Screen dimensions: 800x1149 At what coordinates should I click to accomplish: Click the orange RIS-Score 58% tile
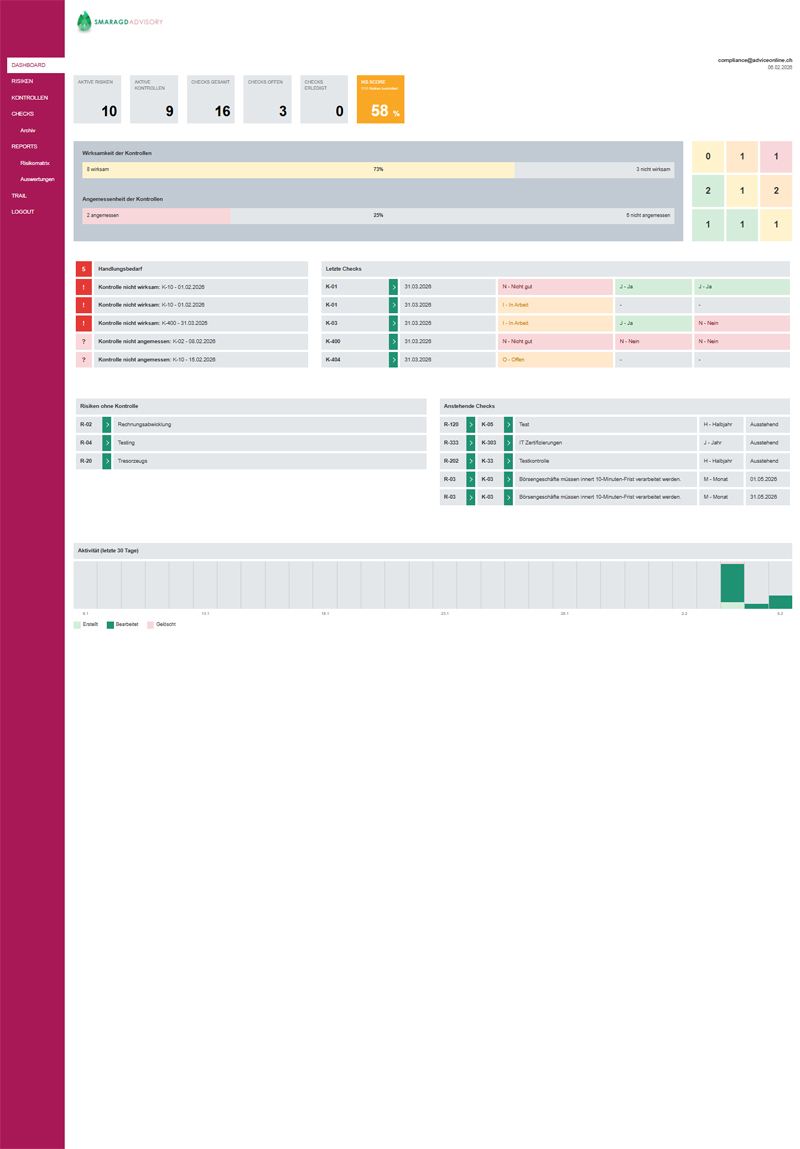pyautogui.click(x=380, y=99)
